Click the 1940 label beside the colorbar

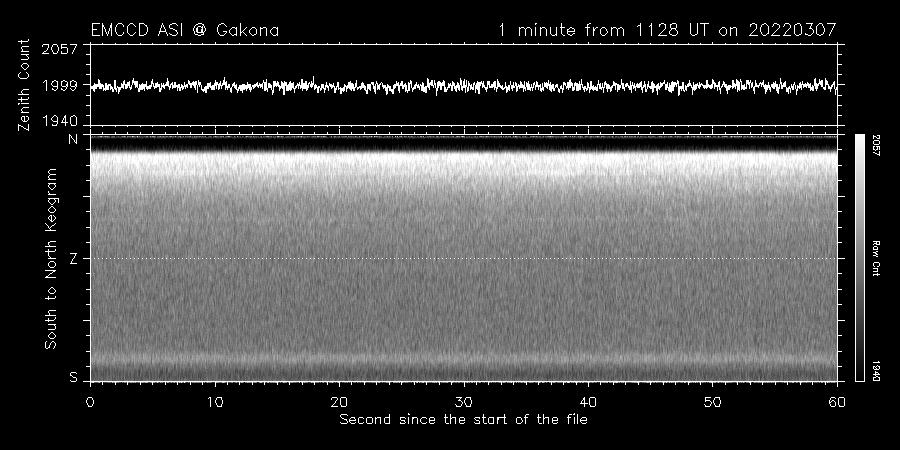[x=875, y=371]
